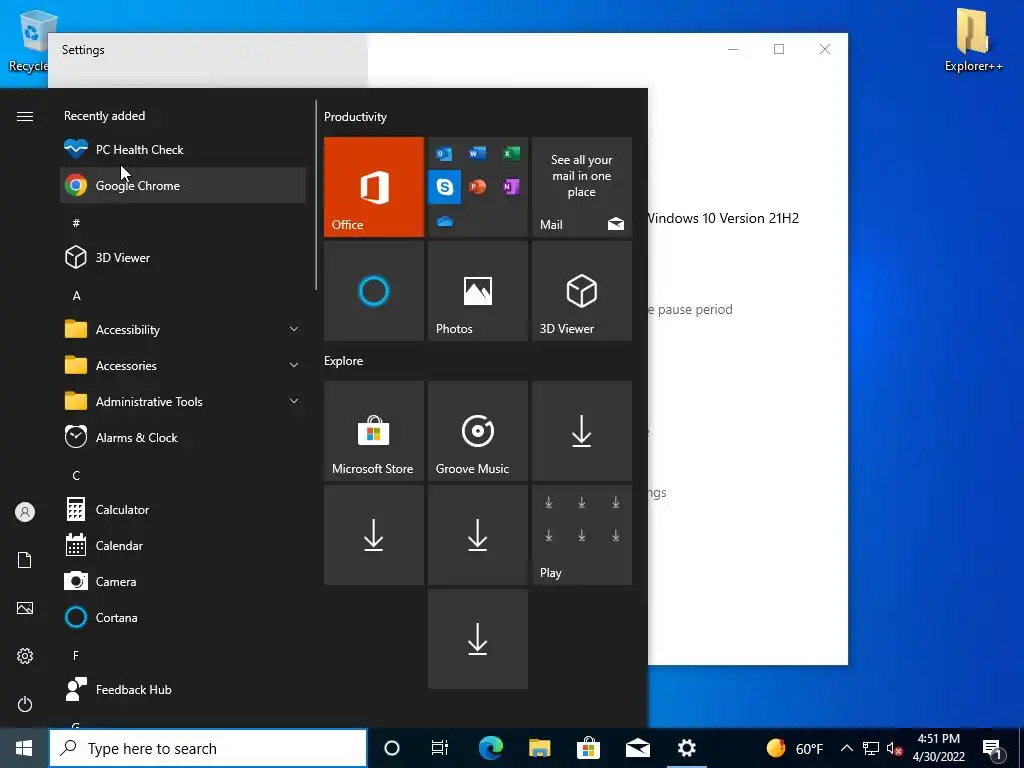
Task: Click the Word icon in Office tile group
Action: pyautogui.click(x=477, y=153)
